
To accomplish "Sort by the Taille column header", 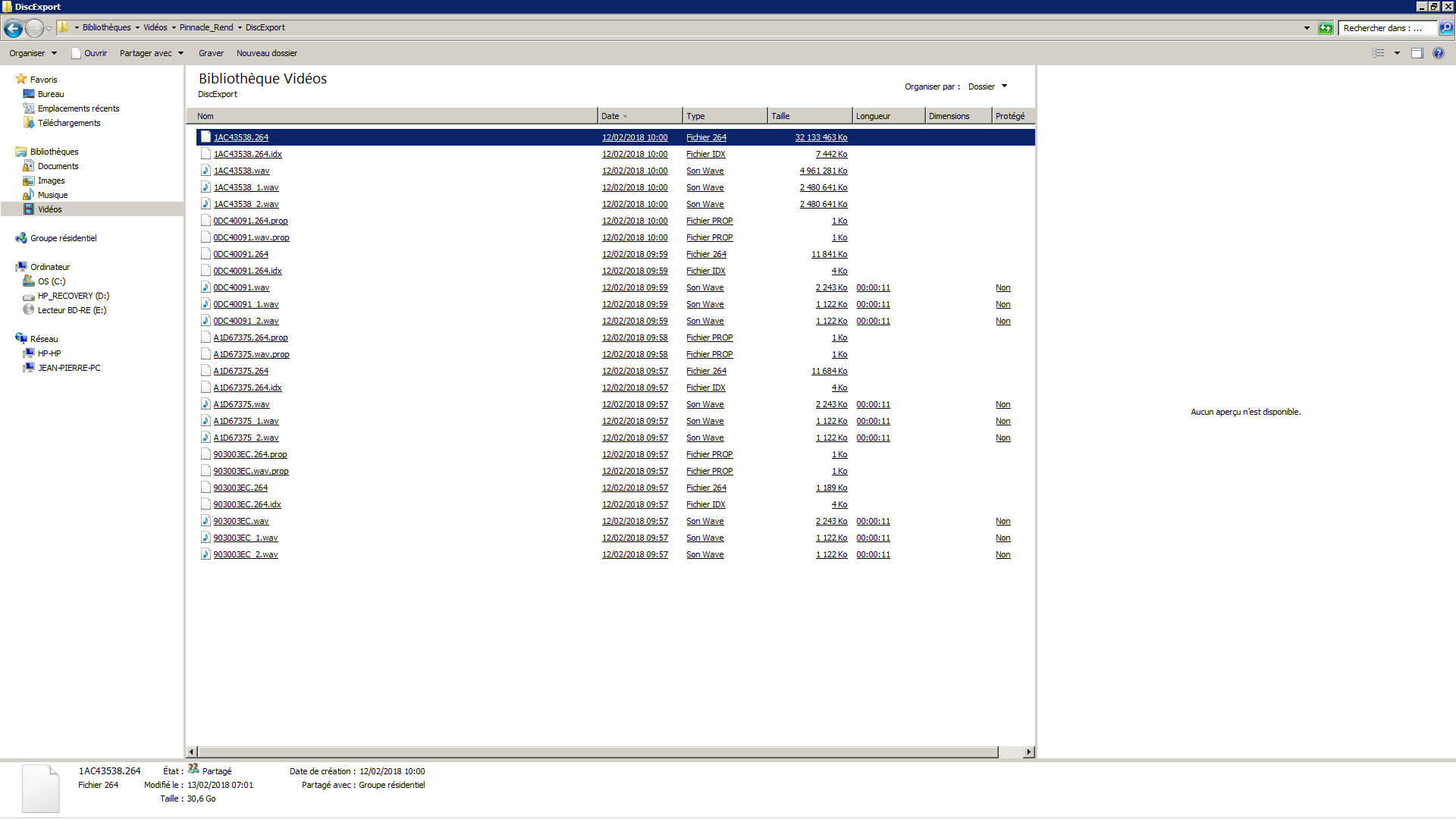I will (808, 116).
